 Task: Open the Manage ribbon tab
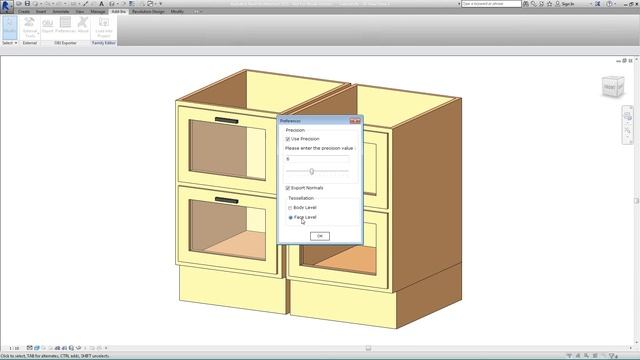tap(98, 11)
